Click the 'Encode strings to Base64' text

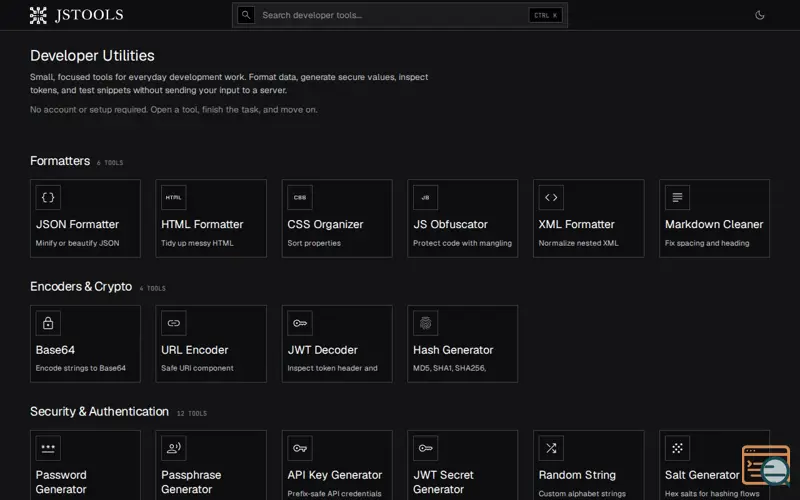click(x=81, y=368)
